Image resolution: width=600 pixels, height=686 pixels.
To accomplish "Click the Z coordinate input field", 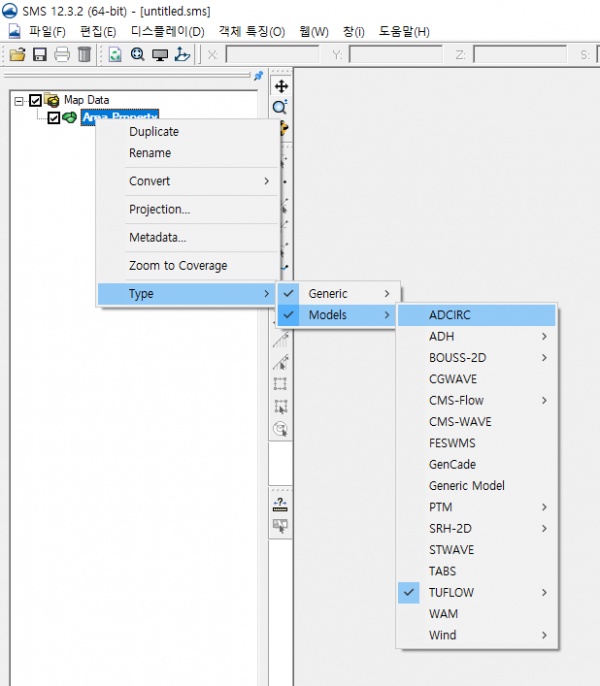I will pyautogui.click(x=520, y=55).
